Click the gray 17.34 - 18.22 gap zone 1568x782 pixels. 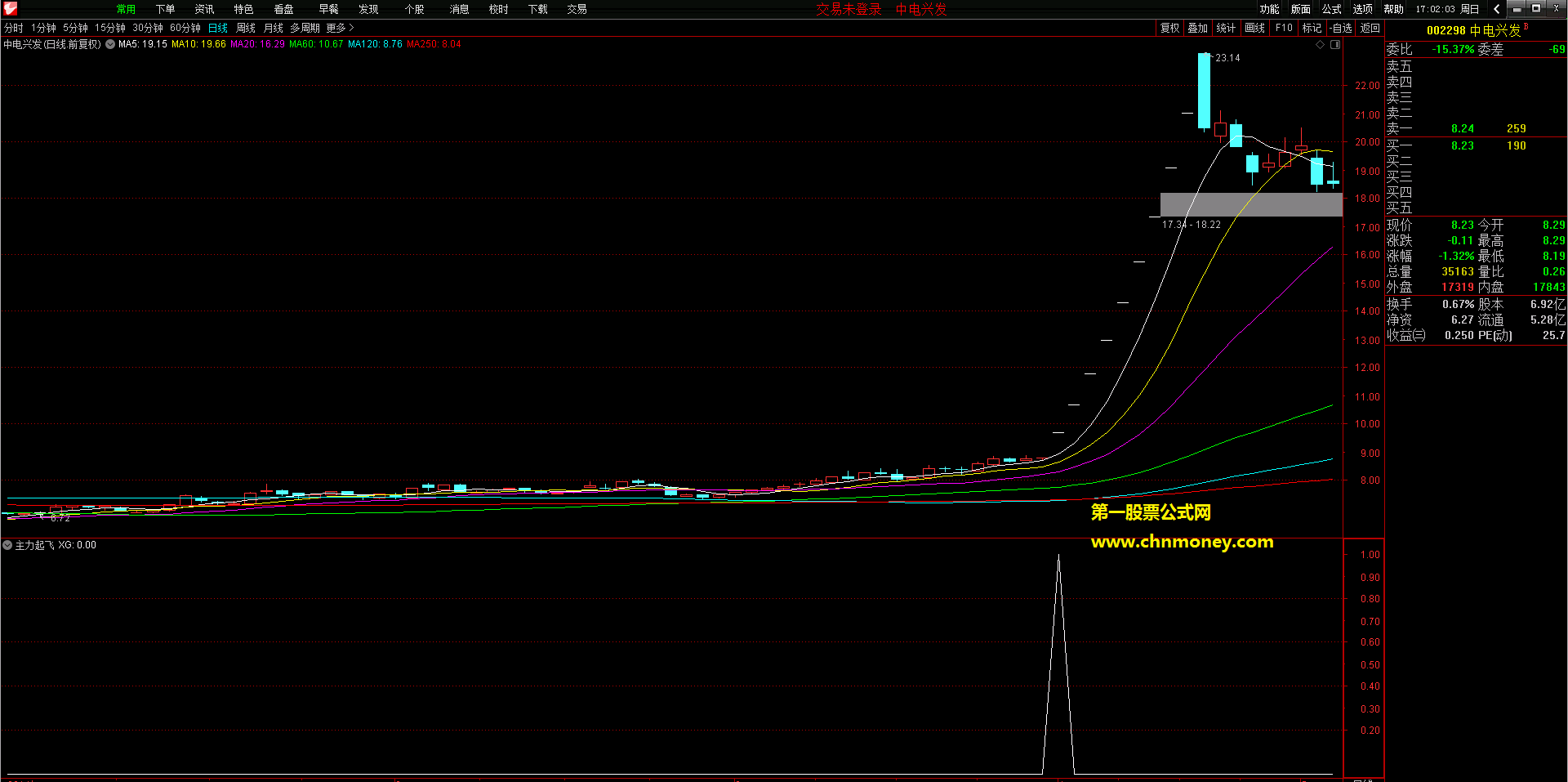pyautogui.click(x=1251, y=204)
